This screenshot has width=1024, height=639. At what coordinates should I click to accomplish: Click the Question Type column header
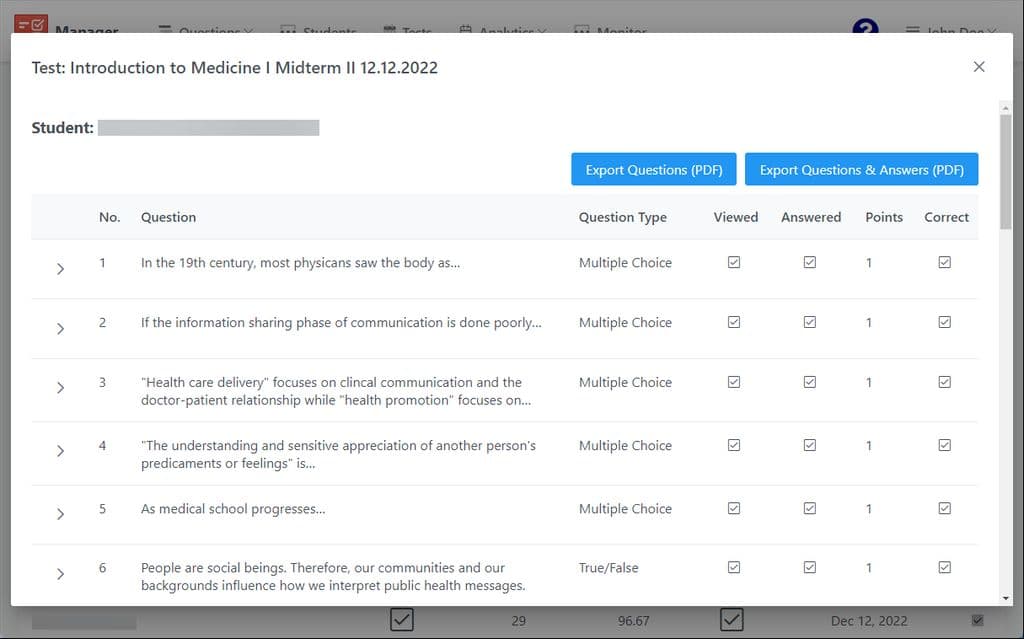(x=622, y=217)
